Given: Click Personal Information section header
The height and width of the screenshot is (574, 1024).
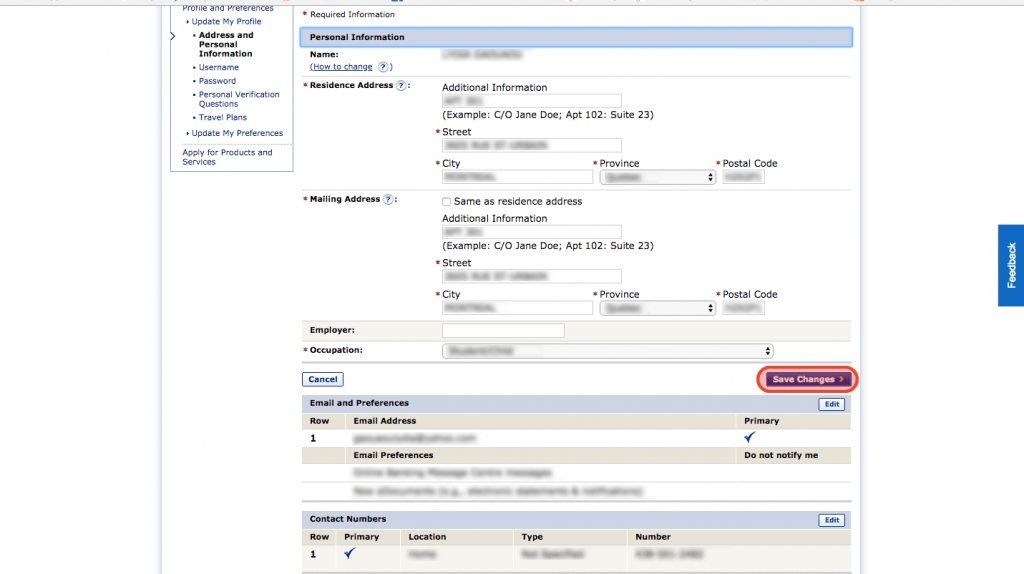Looking at the screenshot, I should point(576,37).
